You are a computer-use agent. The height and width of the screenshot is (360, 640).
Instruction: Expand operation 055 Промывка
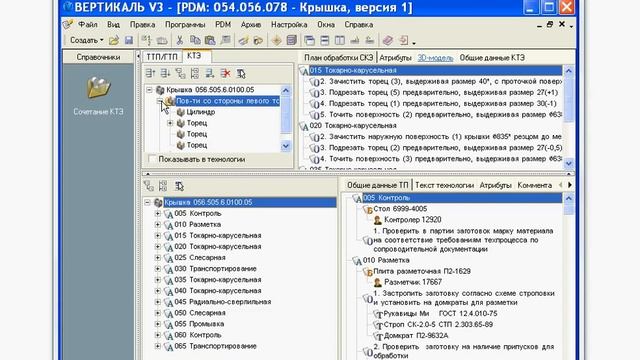pos(158,324)
